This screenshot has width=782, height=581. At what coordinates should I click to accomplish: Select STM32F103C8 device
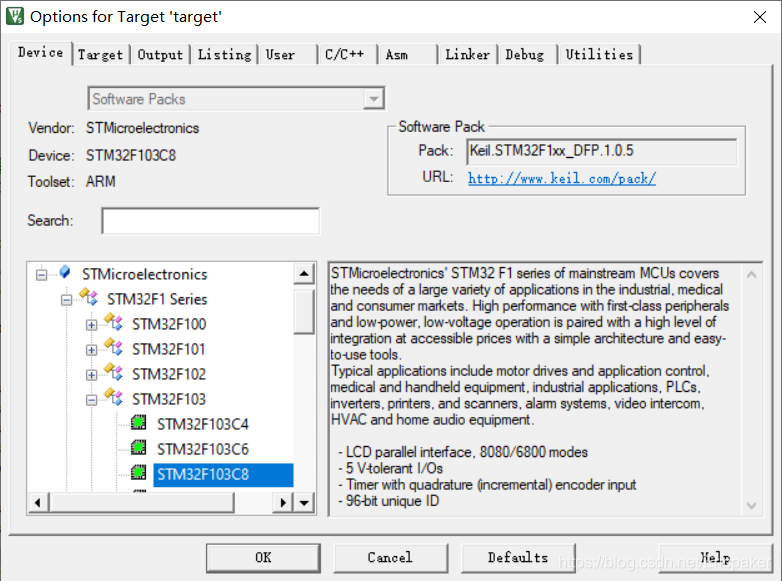point(223,475)
